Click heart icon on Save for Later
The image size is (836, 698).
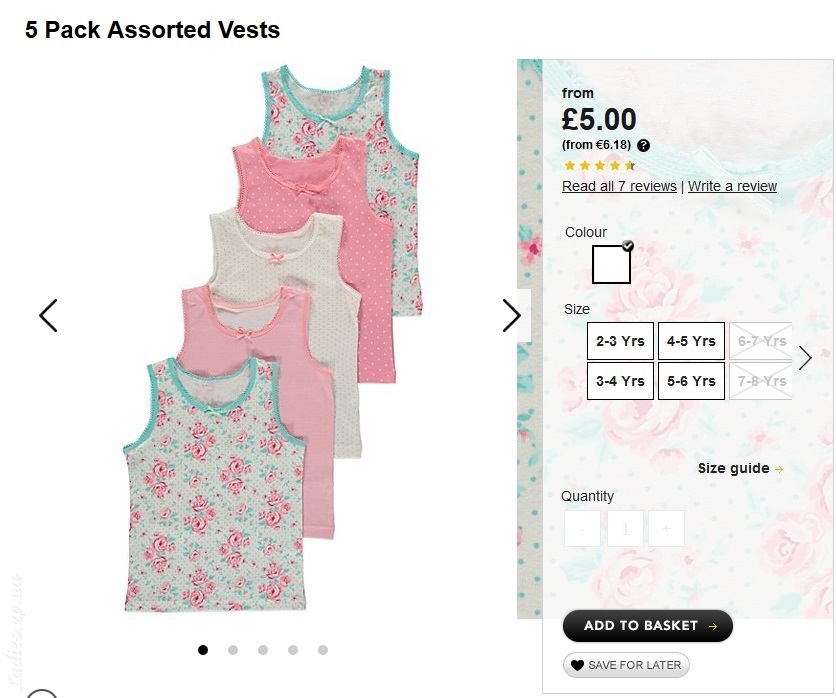coord(577,665)
